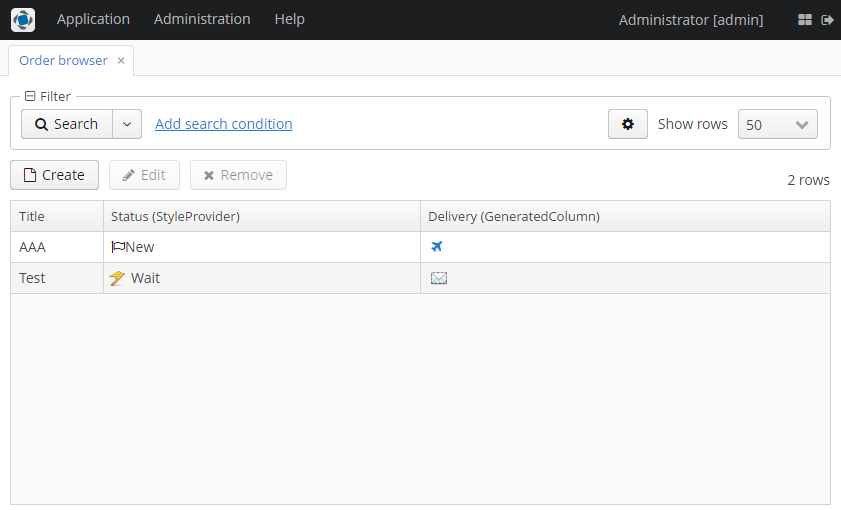Open the Search button dropdown arrow
This screenshot has height=510, width=841.
[127, 124]
